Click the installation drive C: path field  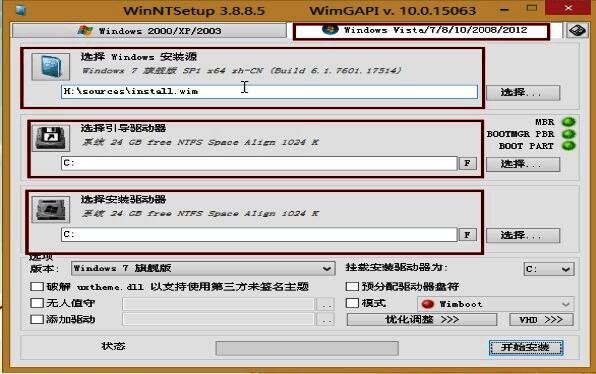(259, 235)
